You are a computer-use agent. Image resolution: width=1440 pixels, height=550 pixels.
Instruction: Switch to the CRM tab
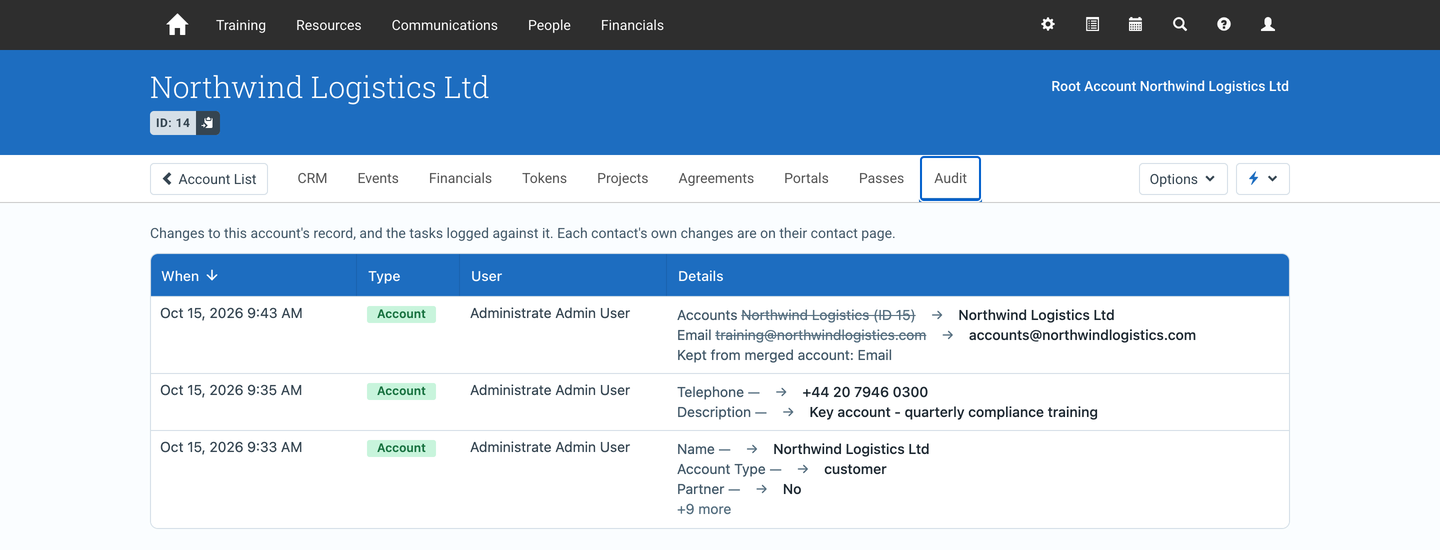312,178
